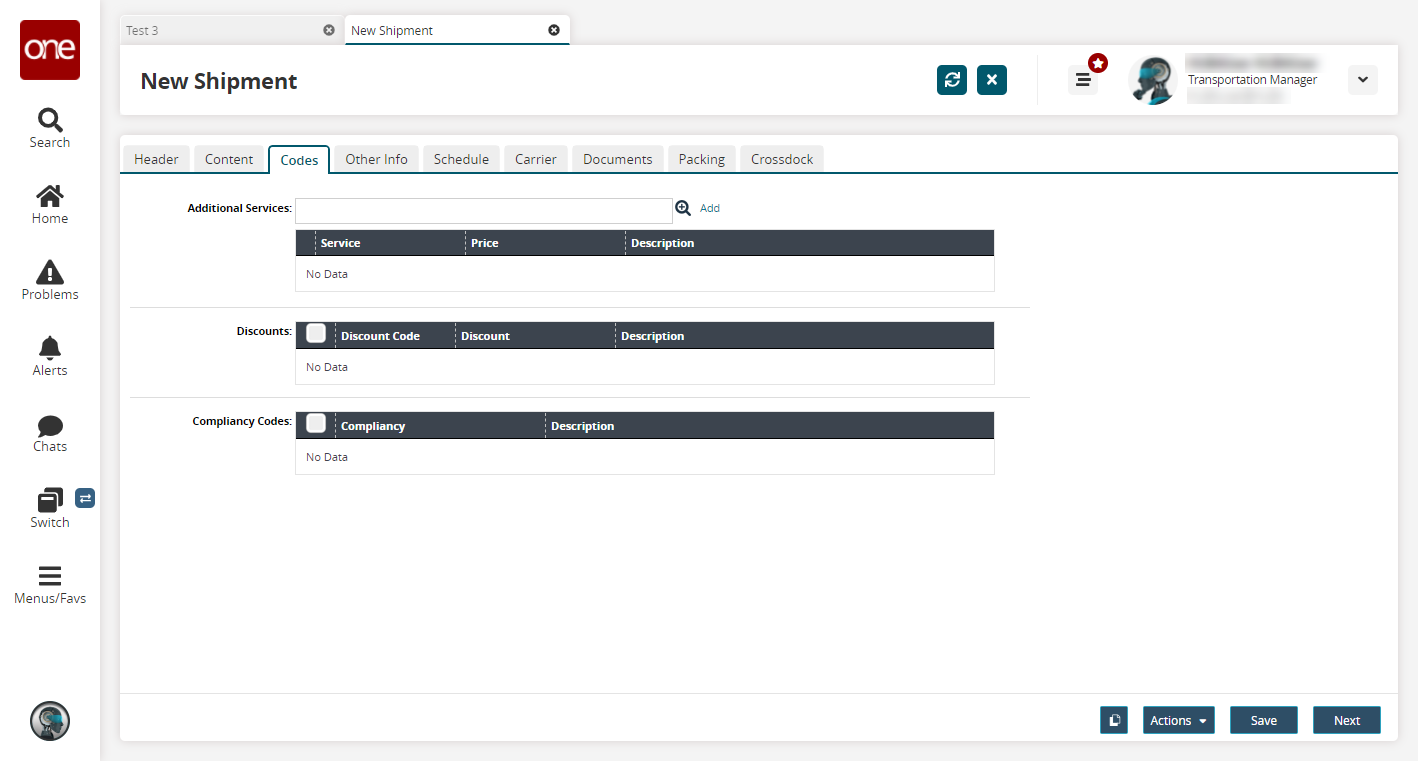Close the Test 3 tab
The image size is (1418, 761).
pyautogui.click(x=329, y=30)
